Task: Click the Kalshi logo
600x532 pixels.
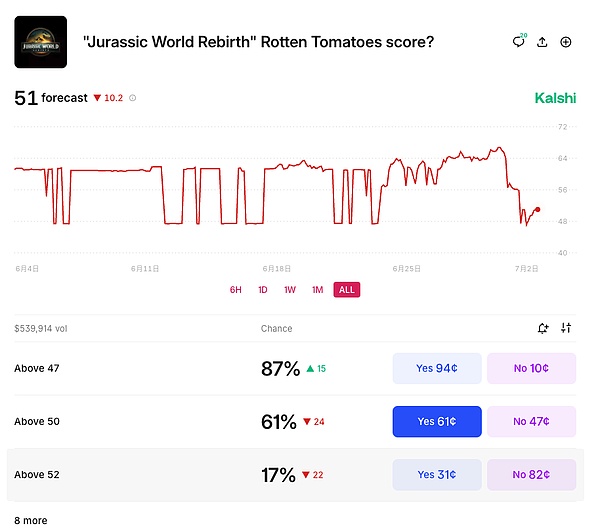Action: tap(555, 98)
